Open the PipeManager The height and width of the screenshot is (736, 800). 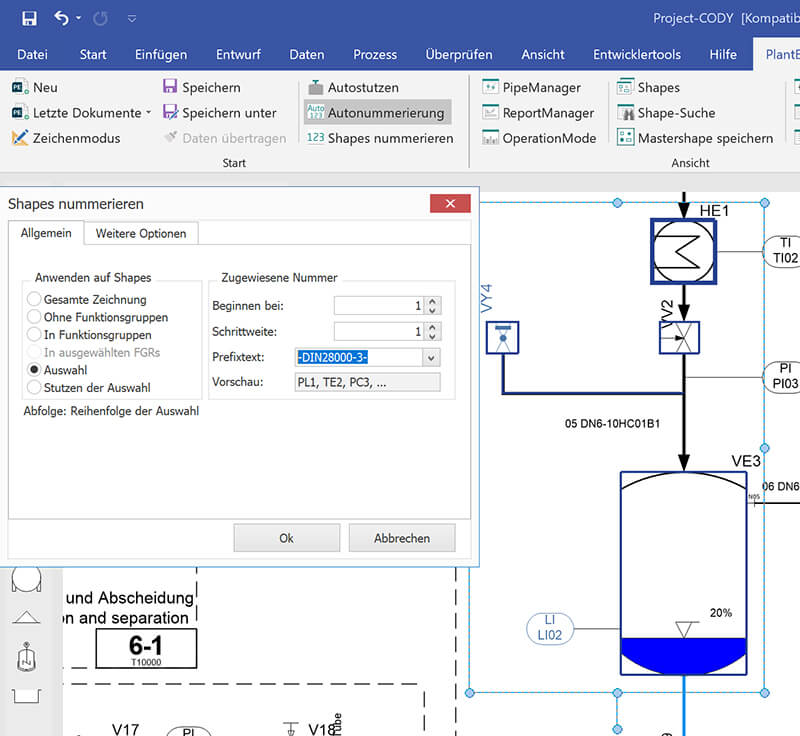[x=531, y=87]
